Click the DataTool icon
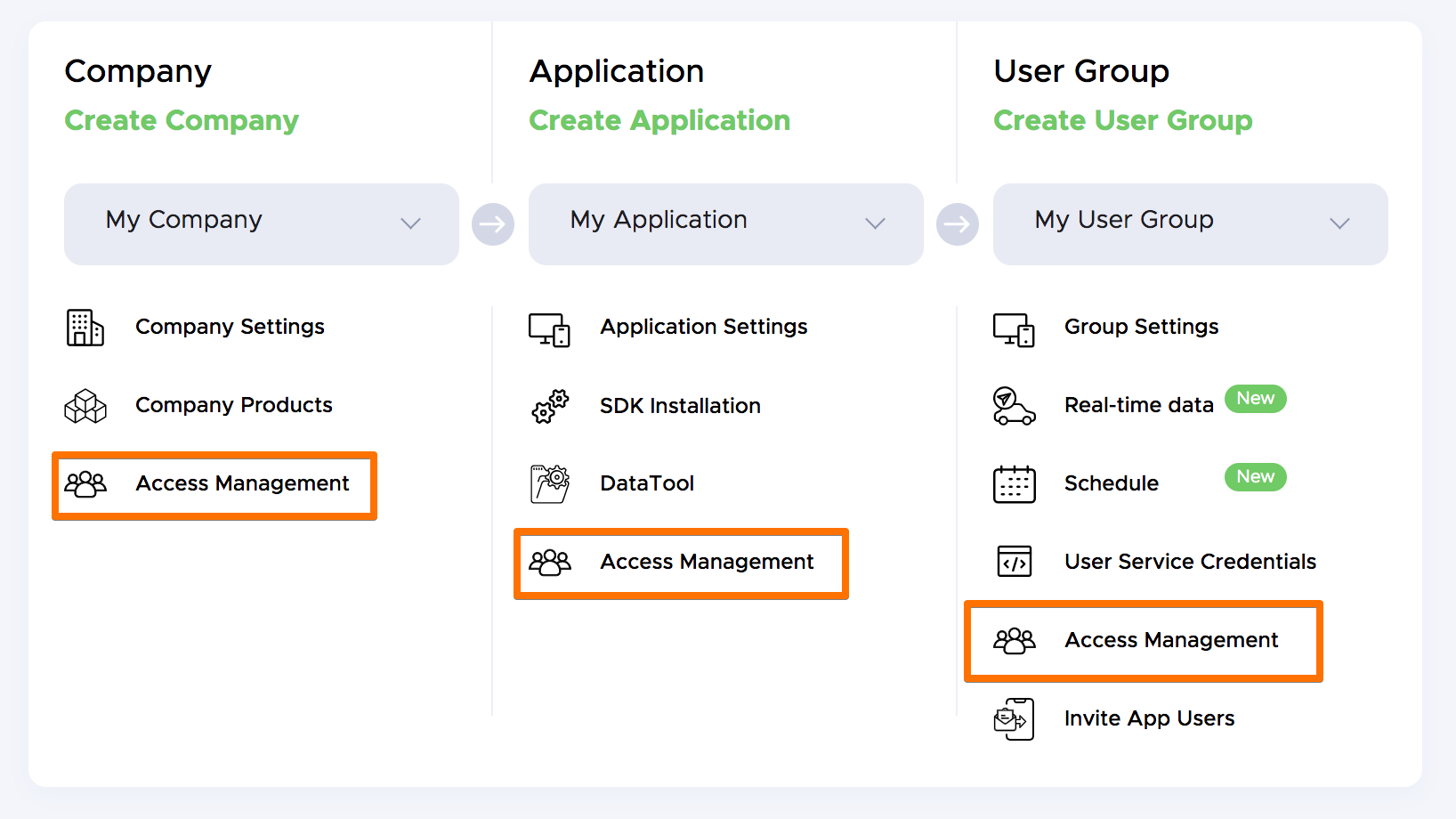Screen dimensions: 1456x819 [x=550, y=484]
